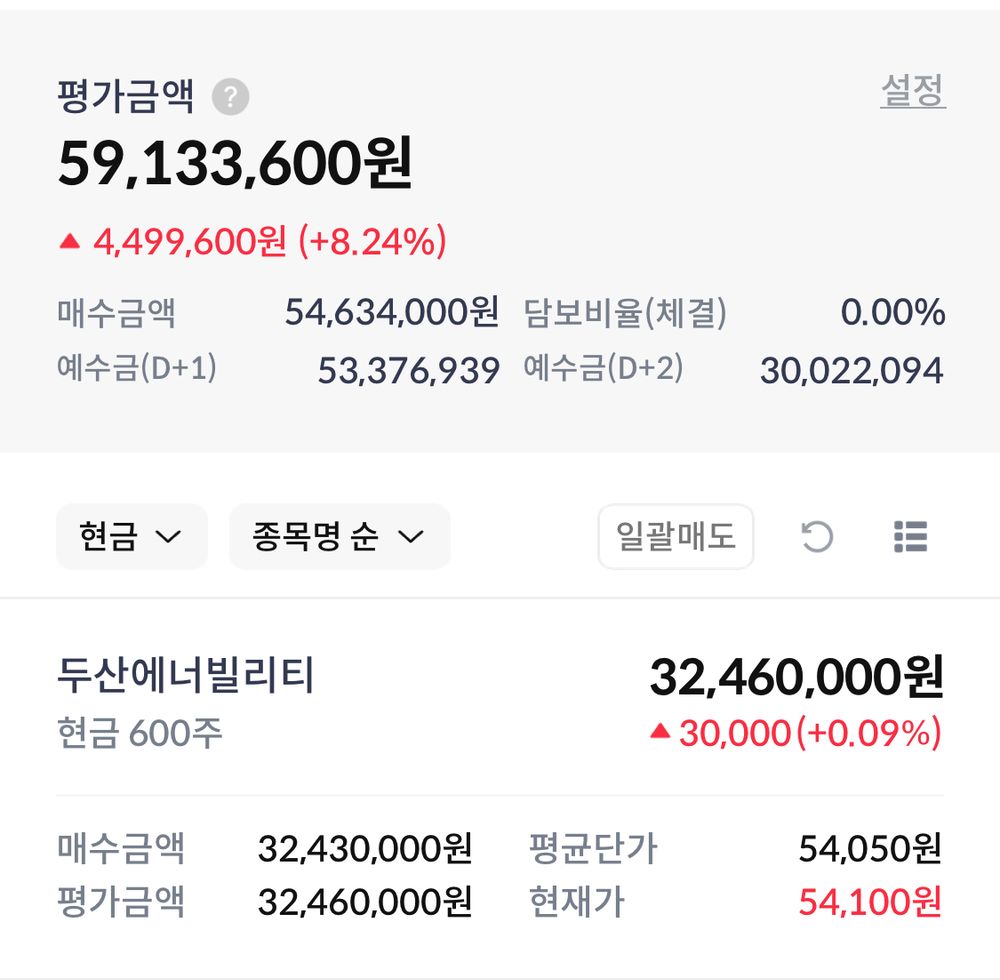Click the 담보비율(체결) label

point(625,313)
